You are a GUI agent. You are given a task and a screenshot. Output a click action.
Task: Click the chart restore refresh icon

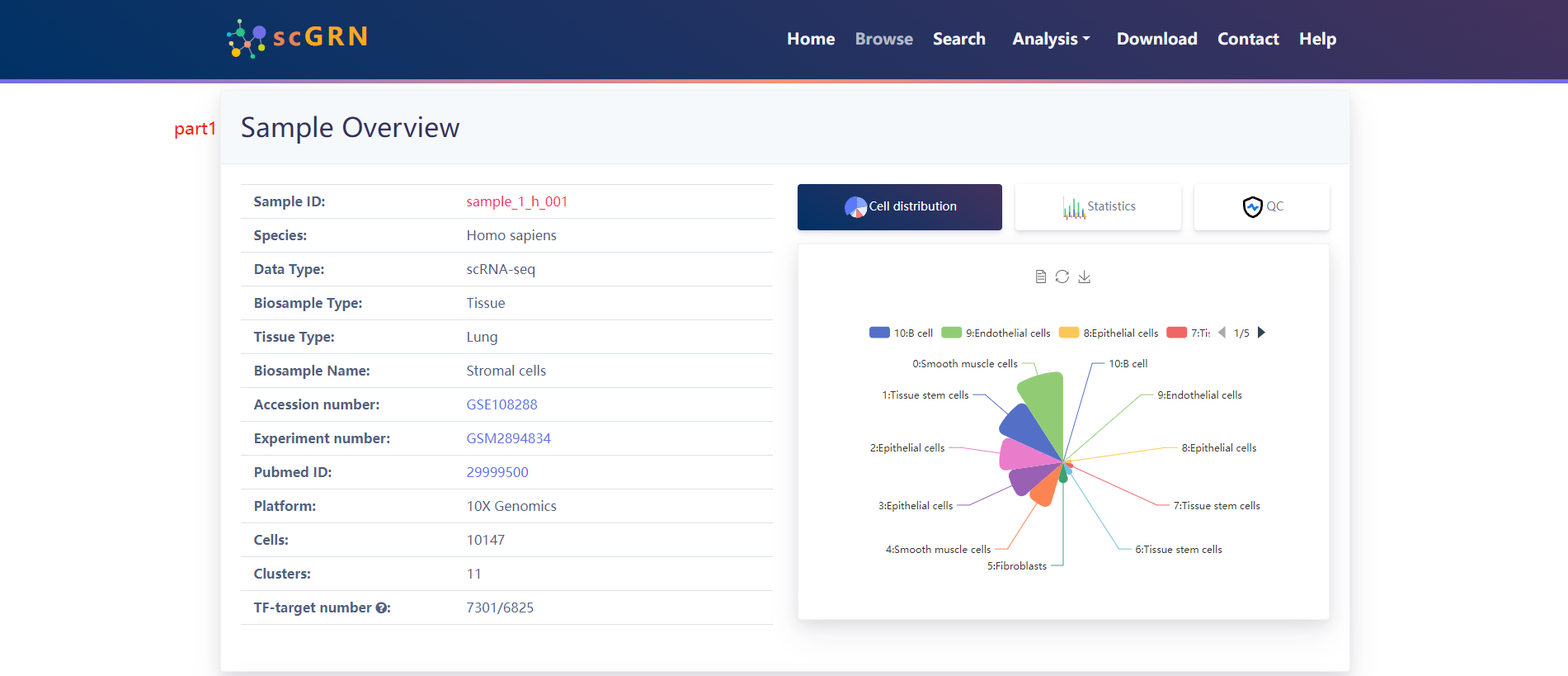(x=1062, y=277)
